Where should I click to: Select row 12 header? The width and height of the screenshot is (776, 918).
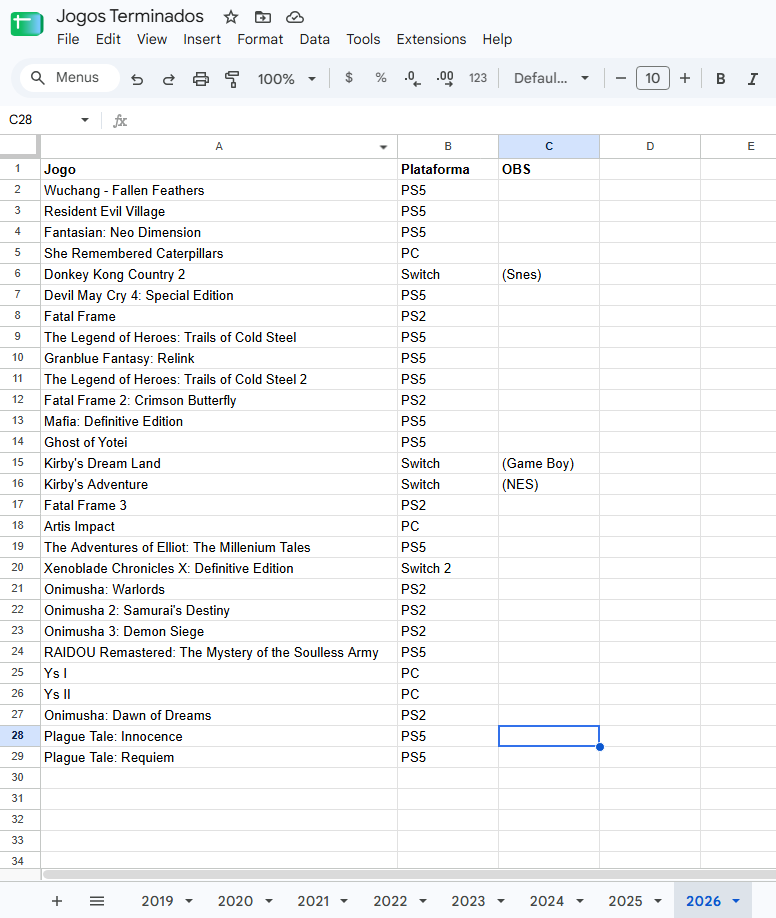point(18,400)
